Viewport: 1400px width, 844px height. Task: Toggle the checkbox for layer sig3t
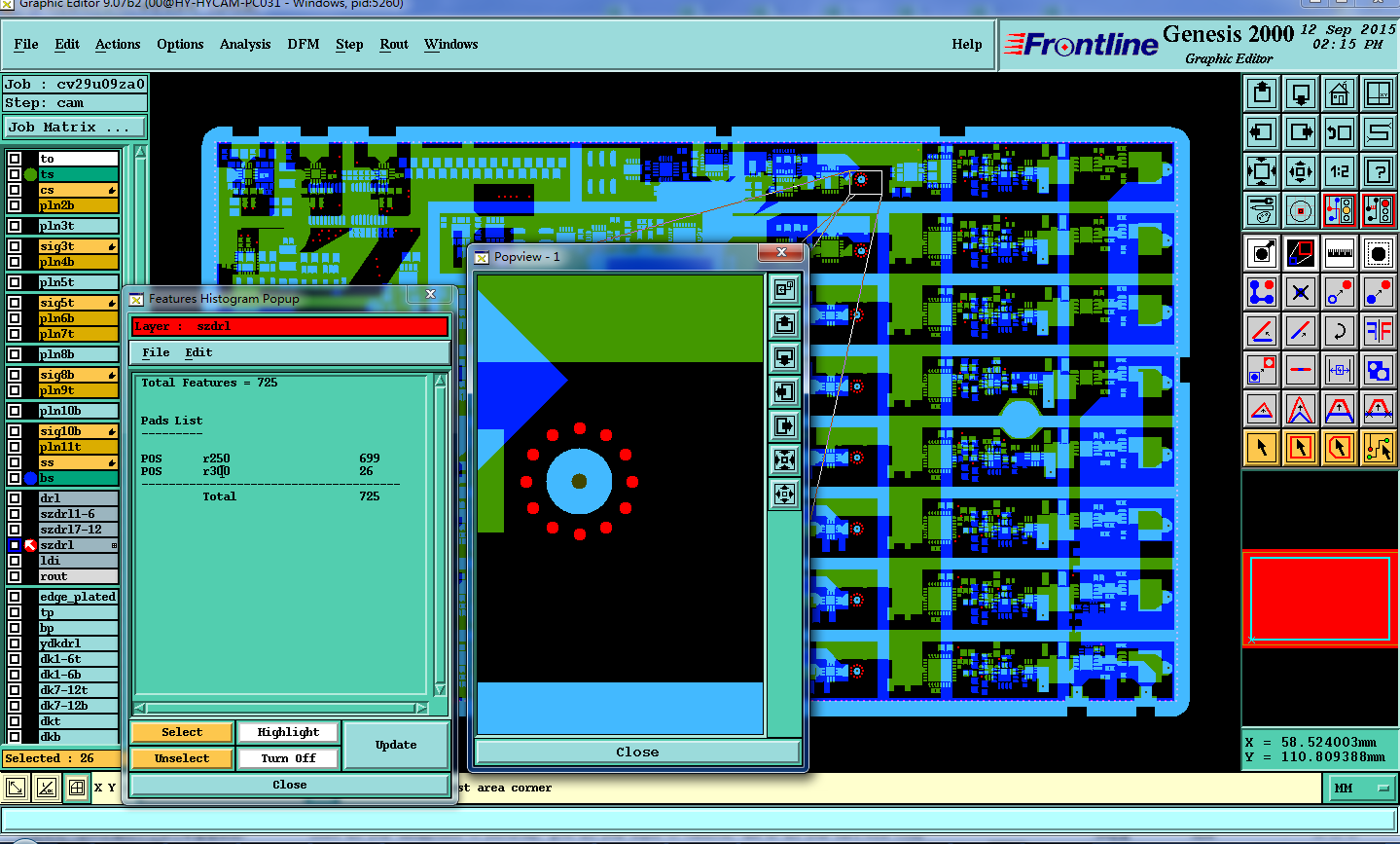coord(15,246)
